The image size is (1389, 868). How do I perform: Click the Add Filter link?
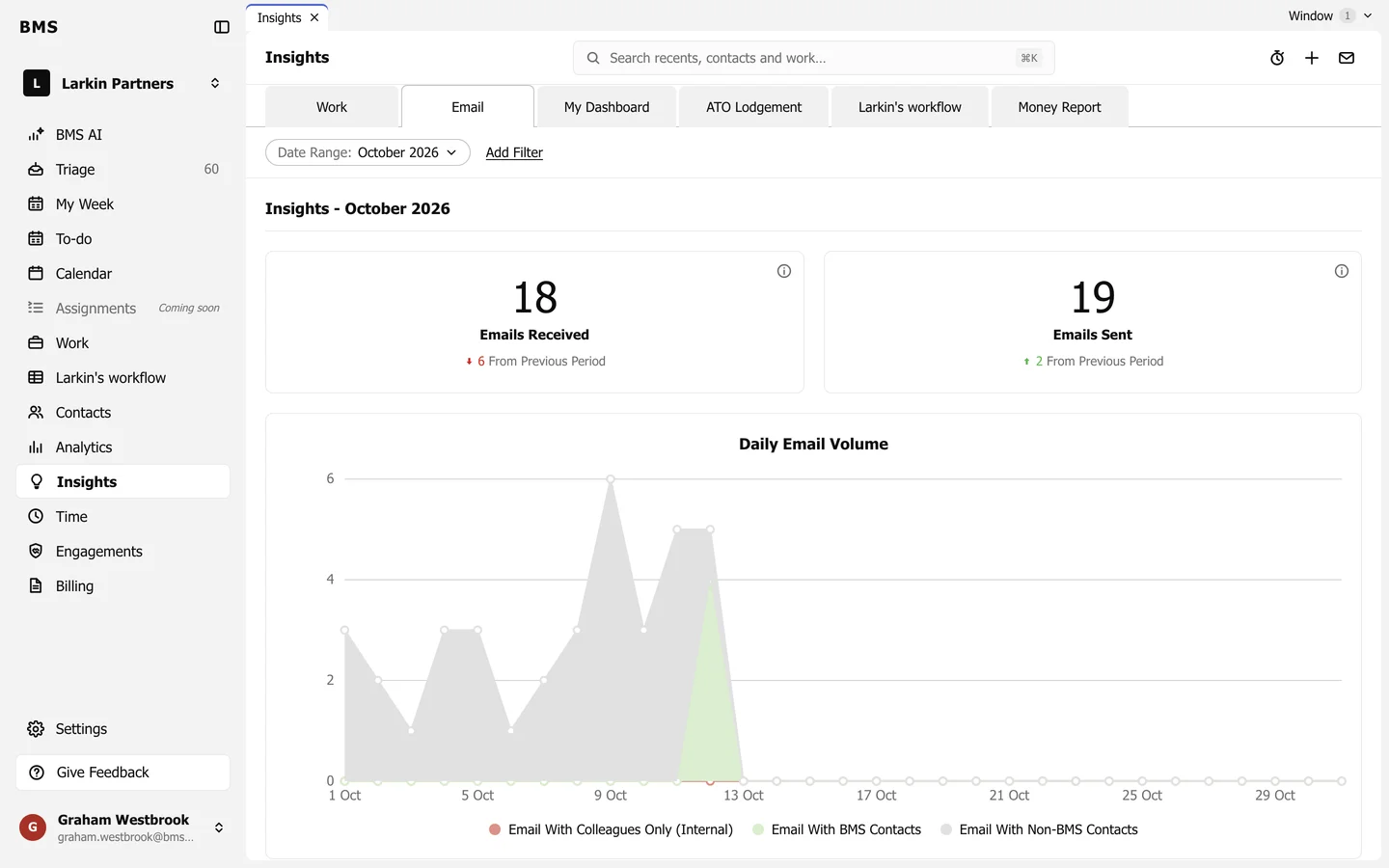(514, 152)
